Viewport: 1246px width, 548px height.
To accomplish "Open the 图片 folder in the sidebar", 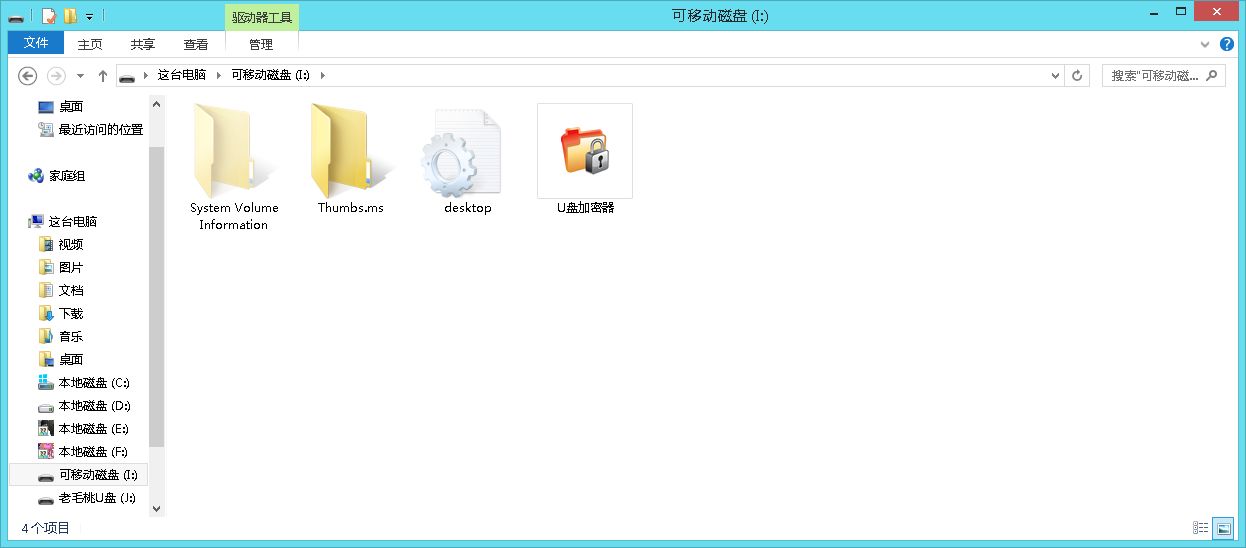I will pyautogui.click(x=71, y=268).
